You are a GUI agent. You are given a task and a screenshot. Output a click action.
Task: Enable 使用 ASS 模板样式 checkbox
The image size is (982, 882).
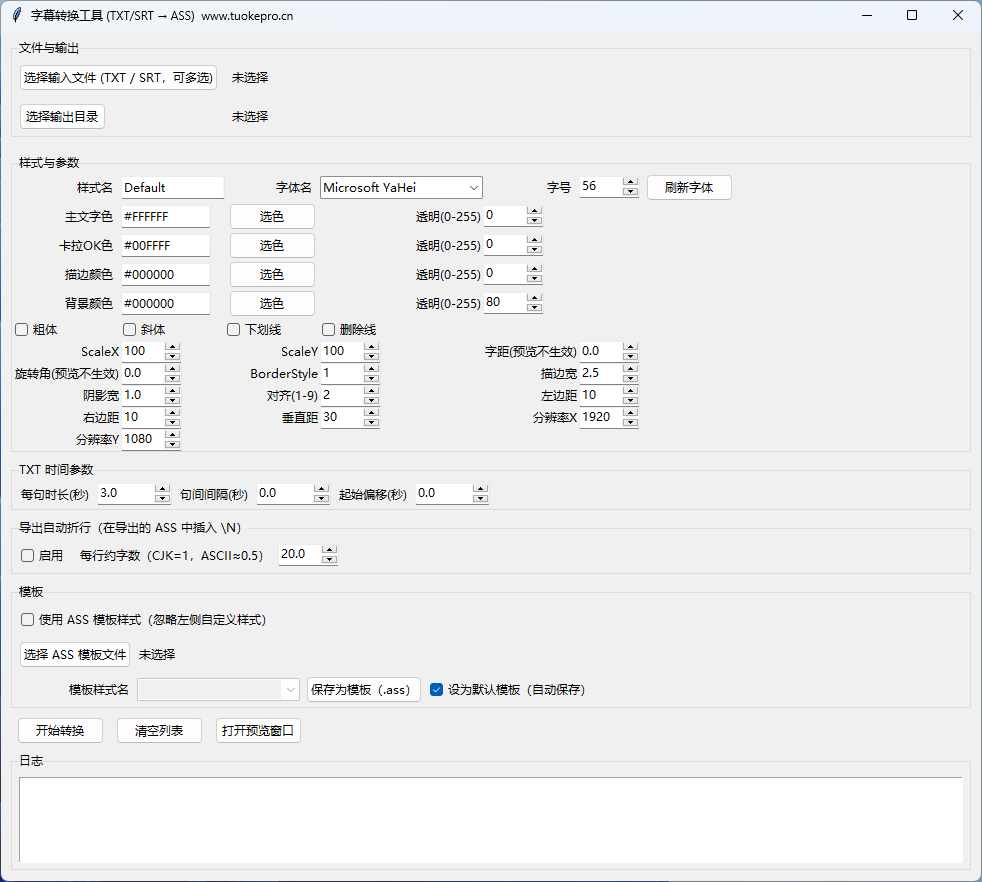pyautogui.click(x=28, y=619)
